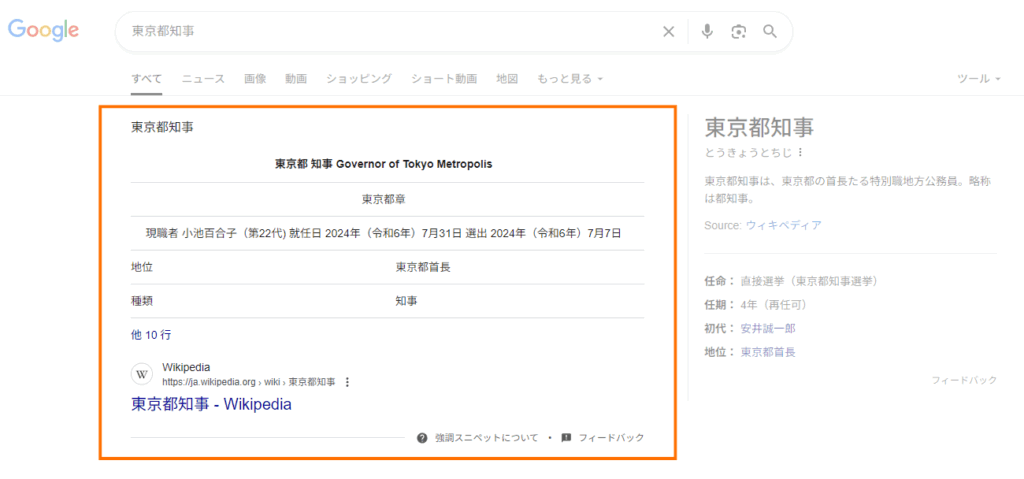
Task: Switch to the 地図 tab
Action: coord(507,79)
